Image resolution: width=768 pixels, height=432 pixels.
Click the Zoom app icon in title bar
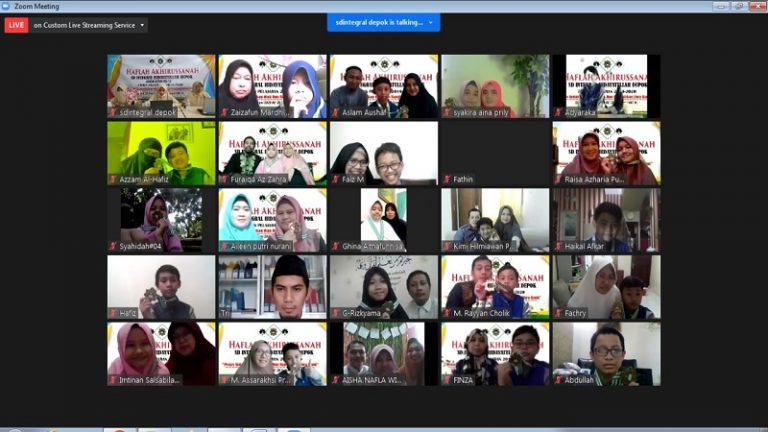tap(6, 6)
